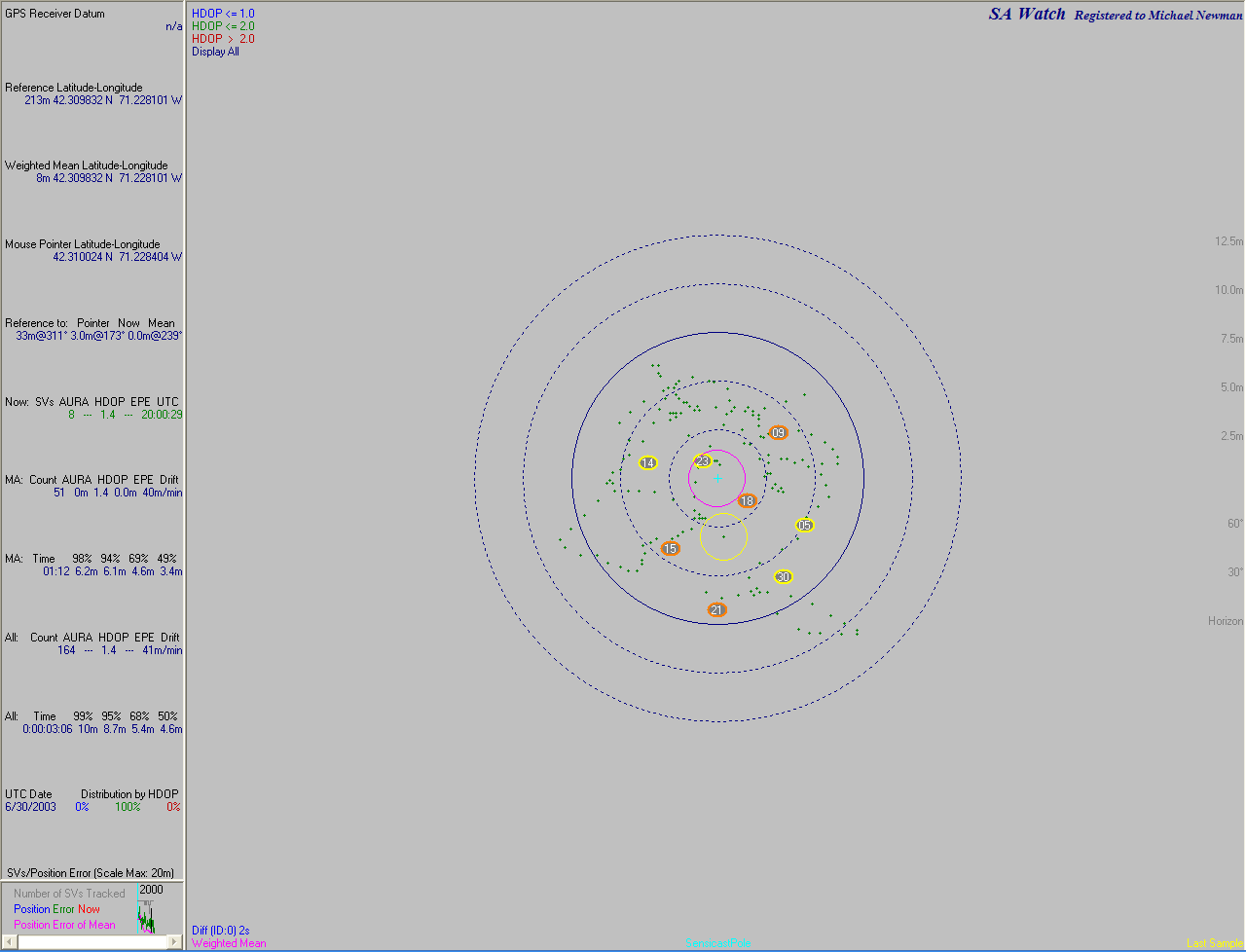The width and height of the screenshot is (1246, 952).
Task: Click the Weighted Mean legend label
Action: [229, 943]
